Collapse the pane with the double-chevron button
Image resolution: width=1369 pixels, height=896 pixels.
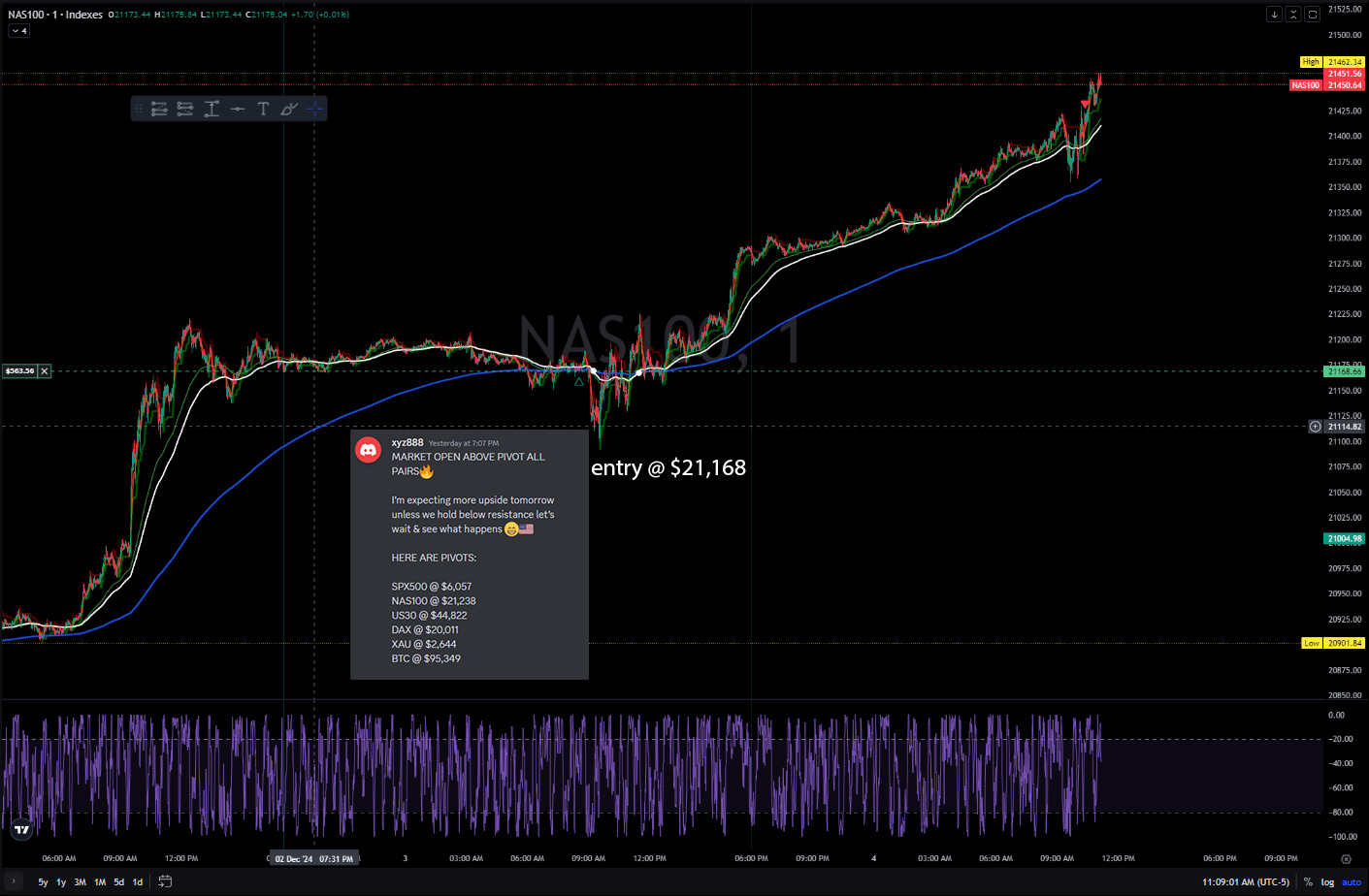click(1293, 14)
